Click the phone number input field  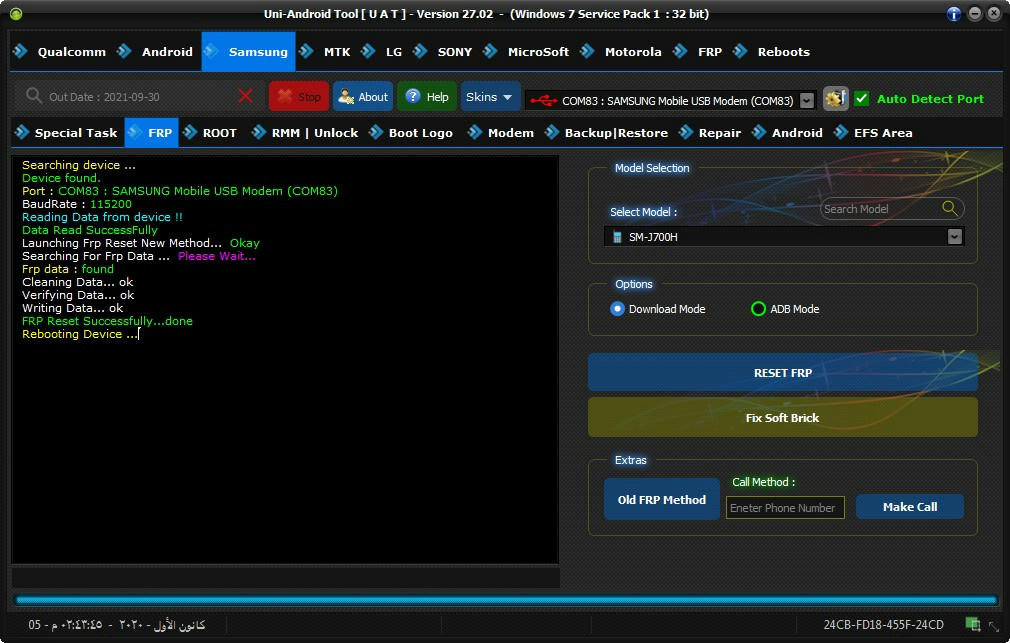[x=785, y=507]
